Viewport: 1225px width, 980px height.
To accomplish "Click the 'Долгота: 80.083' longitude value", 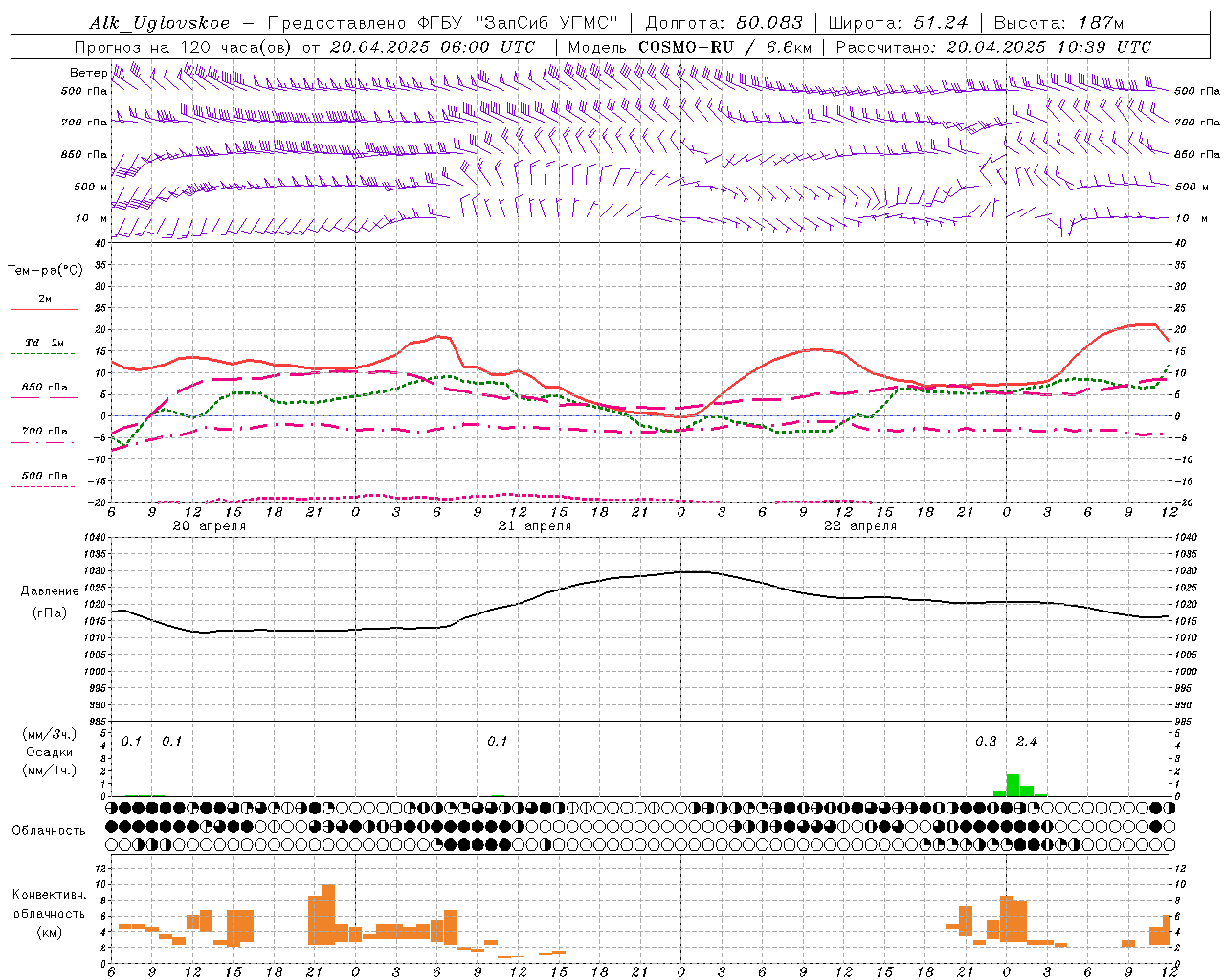I will [x=725, y=23].
